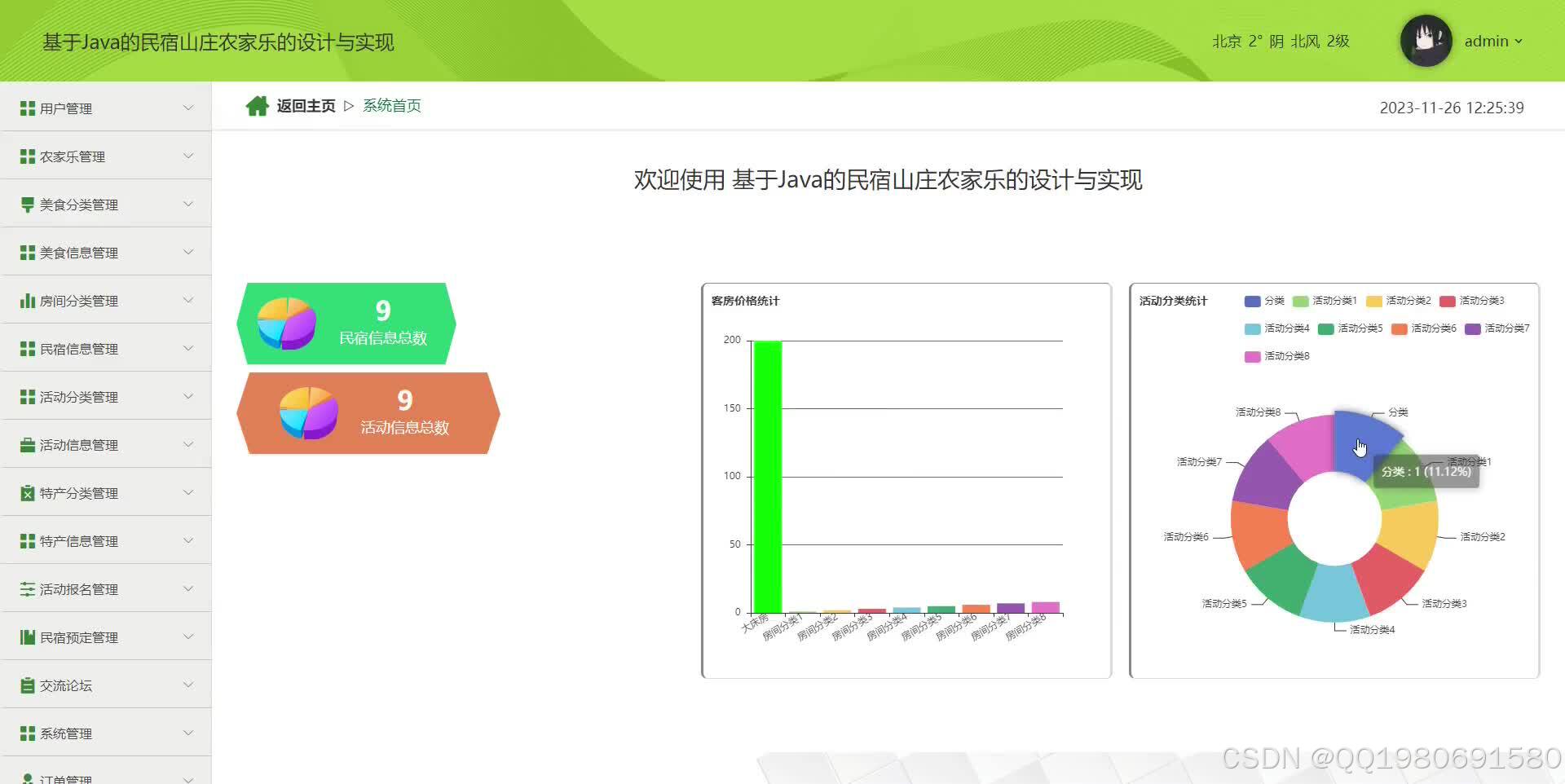Click the 用户管理 grid icon
Image resolution: width=1565 pixels, height=784 pixels.
click(x=27, y=108)
